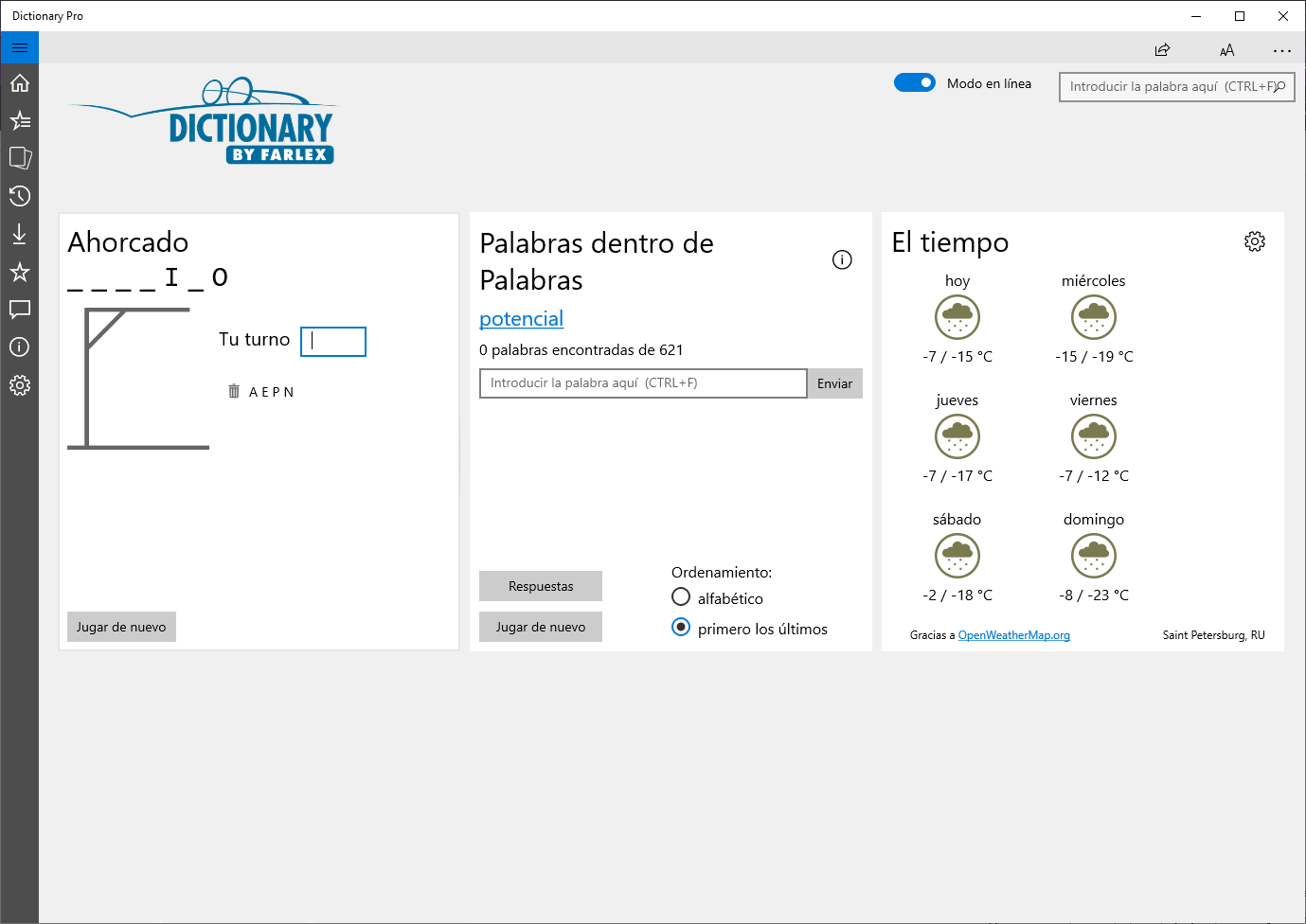Open flashcards icon in sidebar
This screenshot has width=1306, height=924.
(x=20, y=158)
